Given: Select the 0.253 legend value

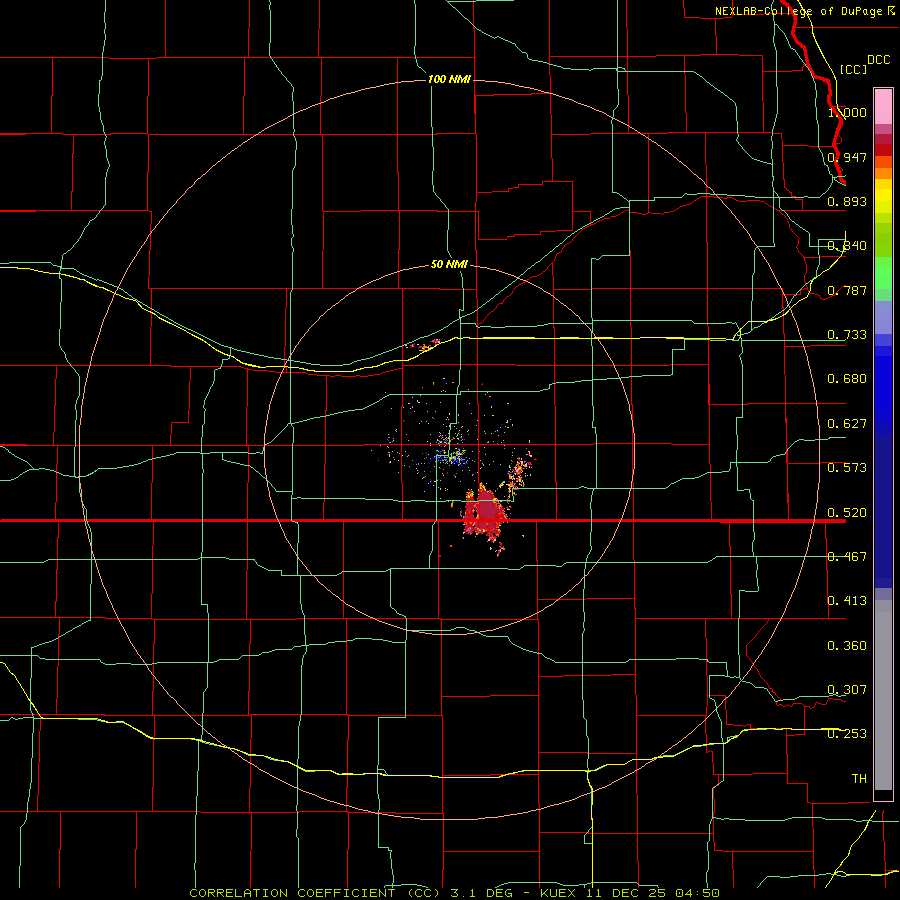Looking at the screenshot, I should click(847, 734).
